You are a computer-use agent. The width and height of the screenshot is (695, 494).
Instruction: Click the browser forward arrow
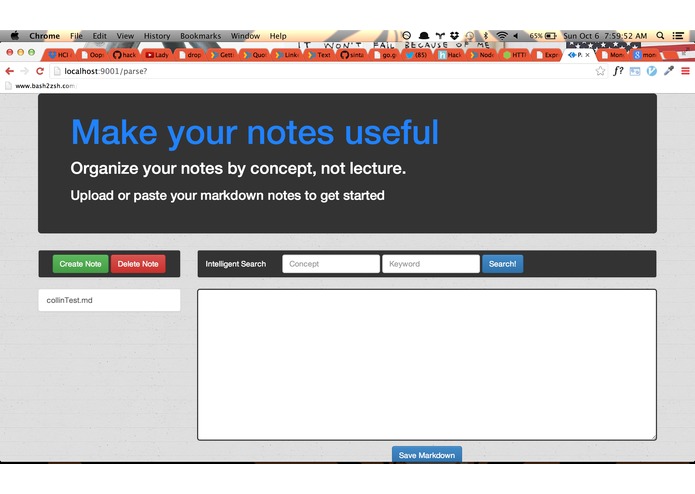click(x=25, y=71)
